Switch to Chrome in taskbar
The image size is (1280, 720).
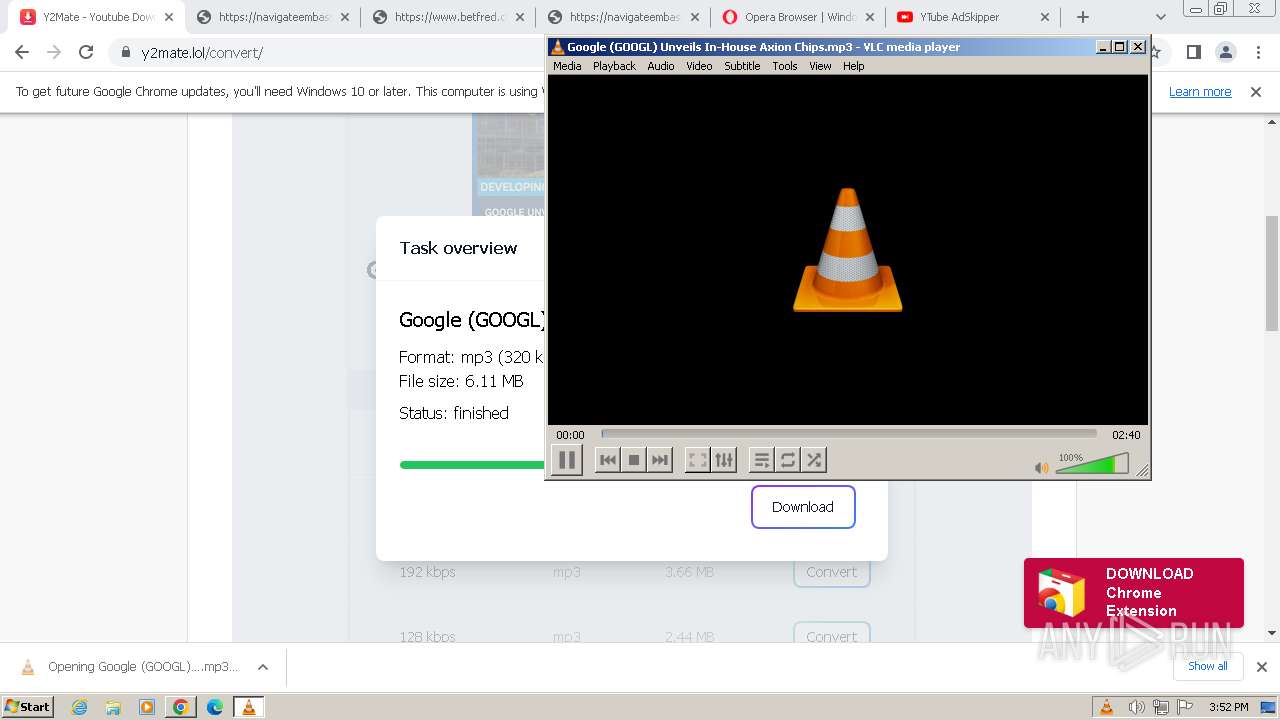point(181,707)
